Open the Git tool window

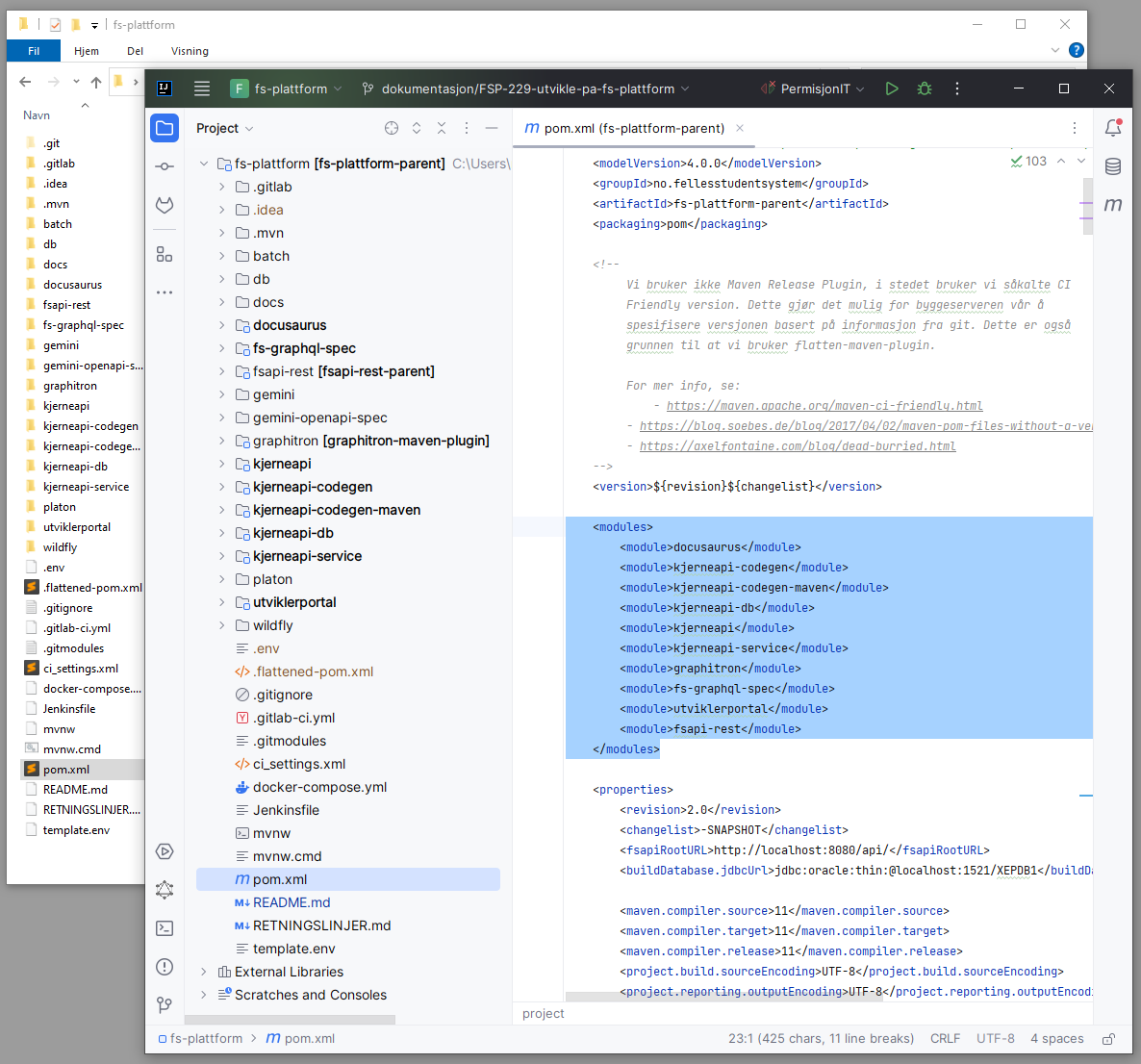[x=165, y=1005]
